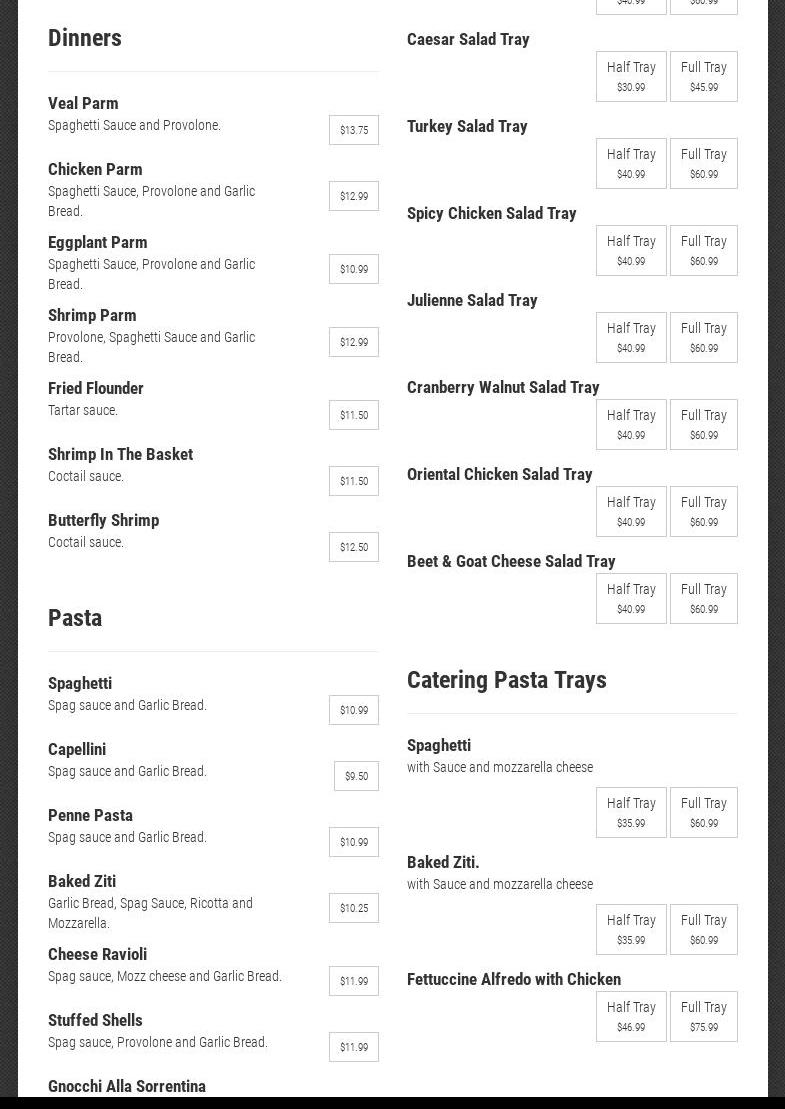Choose Julienne Salad Tray Half Tray

[631, 338]
